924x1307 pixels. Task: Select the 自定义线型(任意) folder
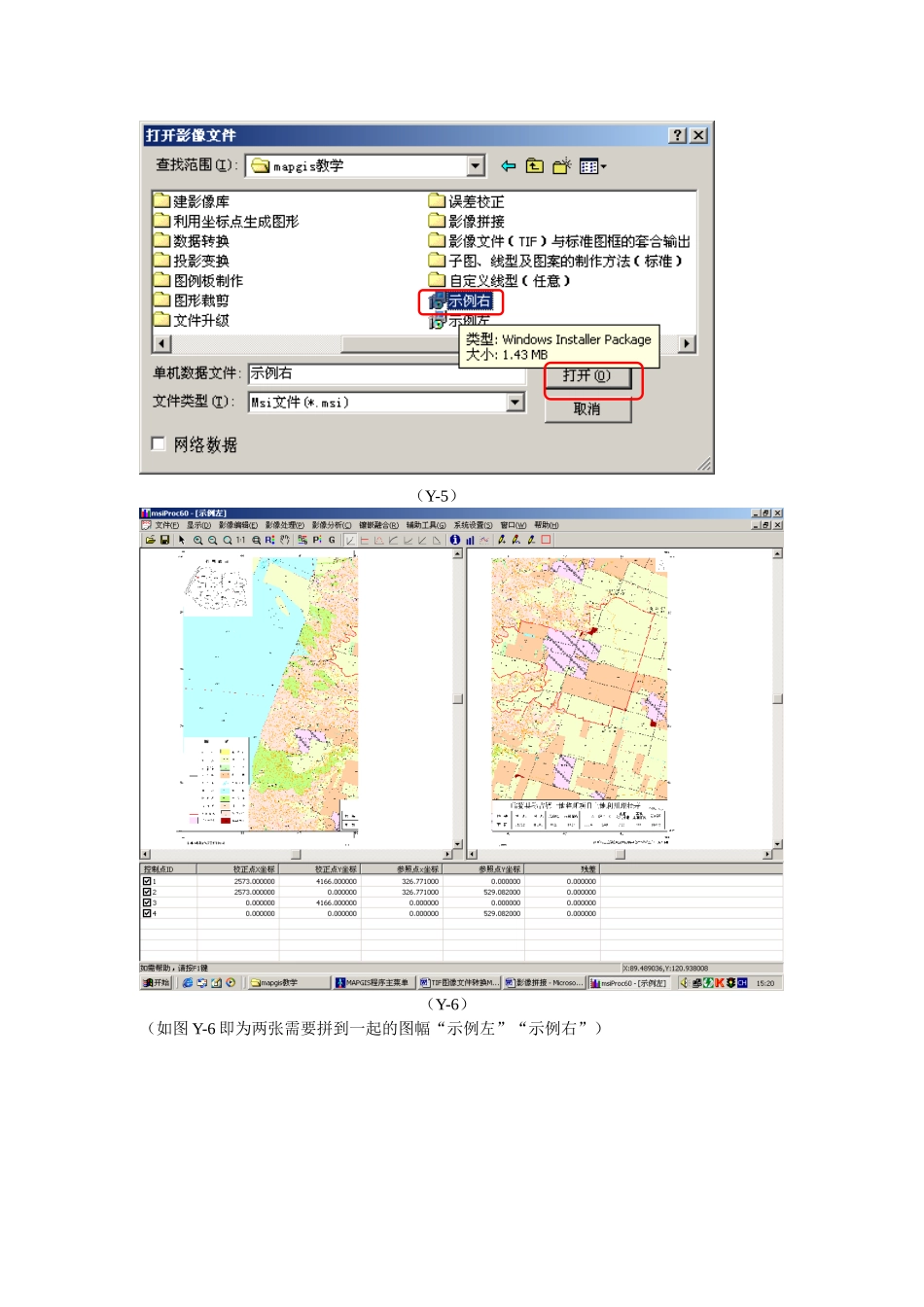pos(500,281)
